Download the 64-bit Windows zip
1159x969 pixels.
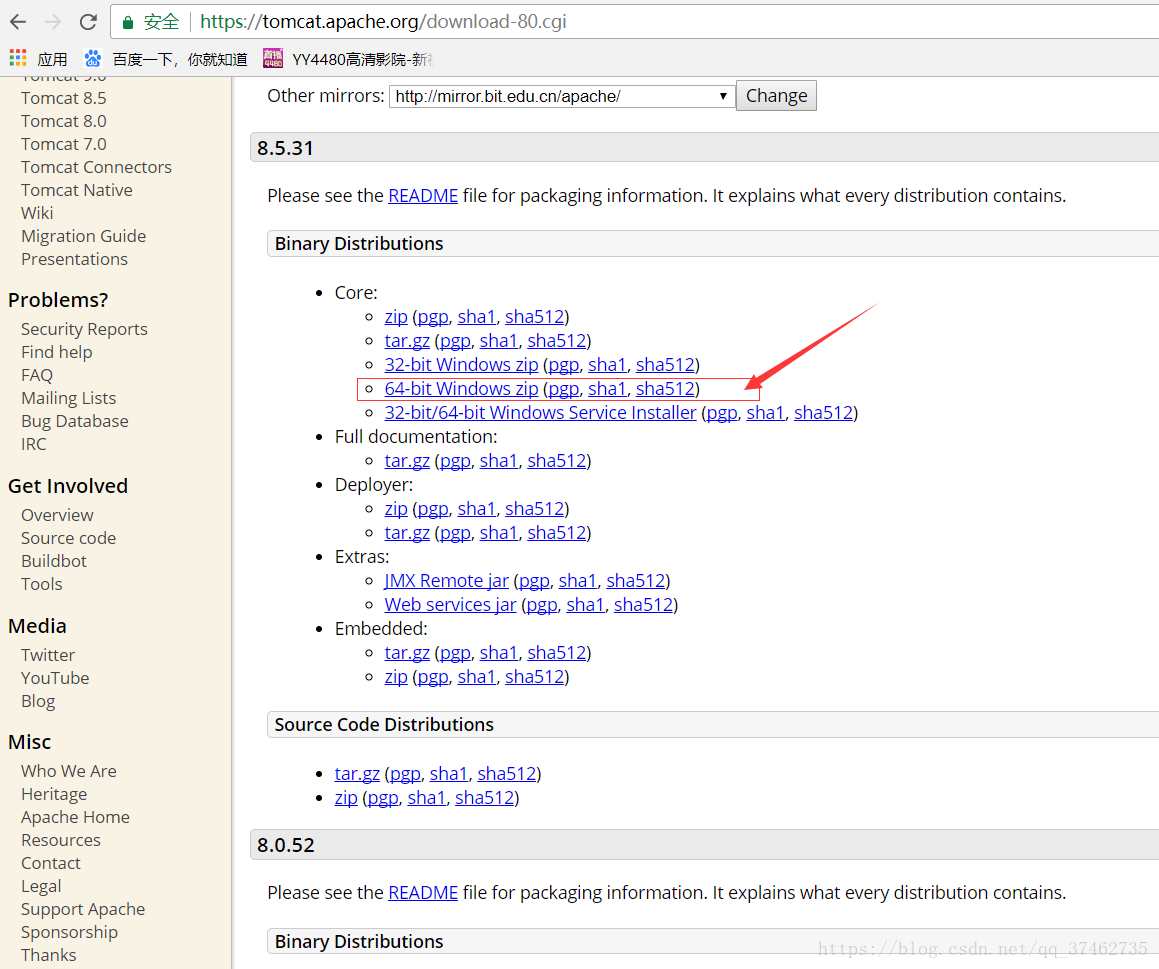461,389
